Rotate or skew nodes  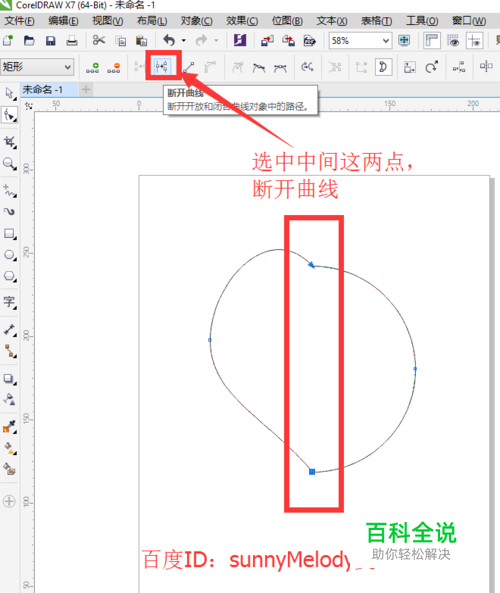[x=432, y=67]
